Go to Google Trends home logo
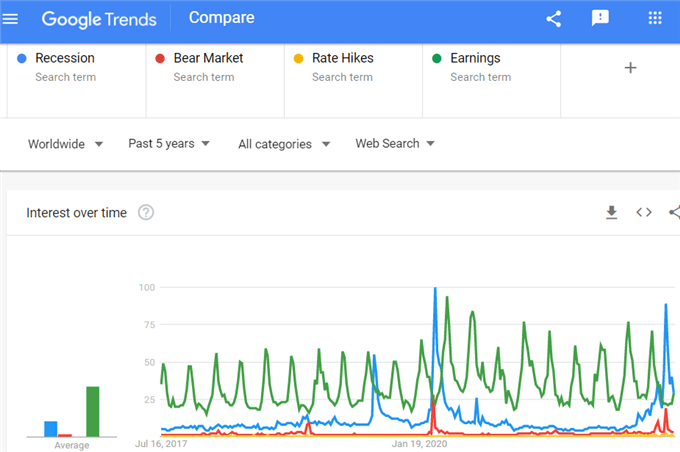The width and height of the screenshot is (680, 452). [x=99, y=20]
